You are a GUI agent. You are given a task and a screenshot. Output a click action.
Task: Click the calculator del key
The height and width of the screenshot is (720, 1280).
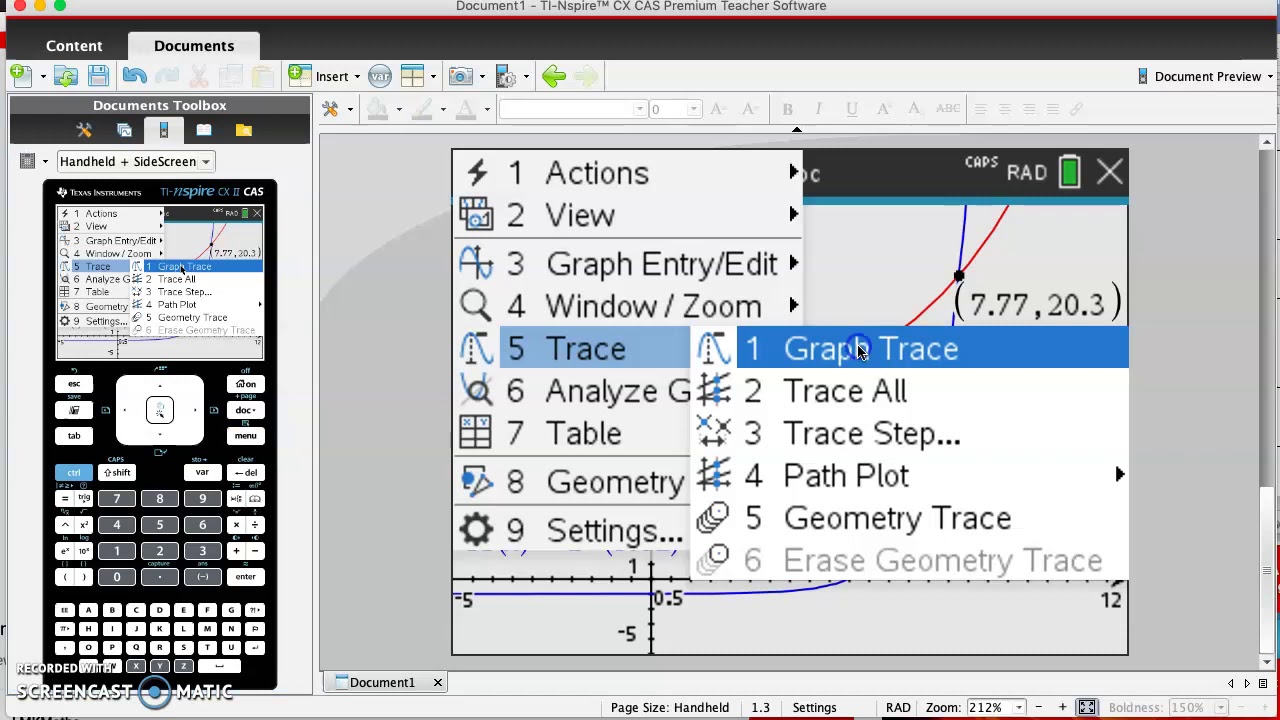click(245, 473)
